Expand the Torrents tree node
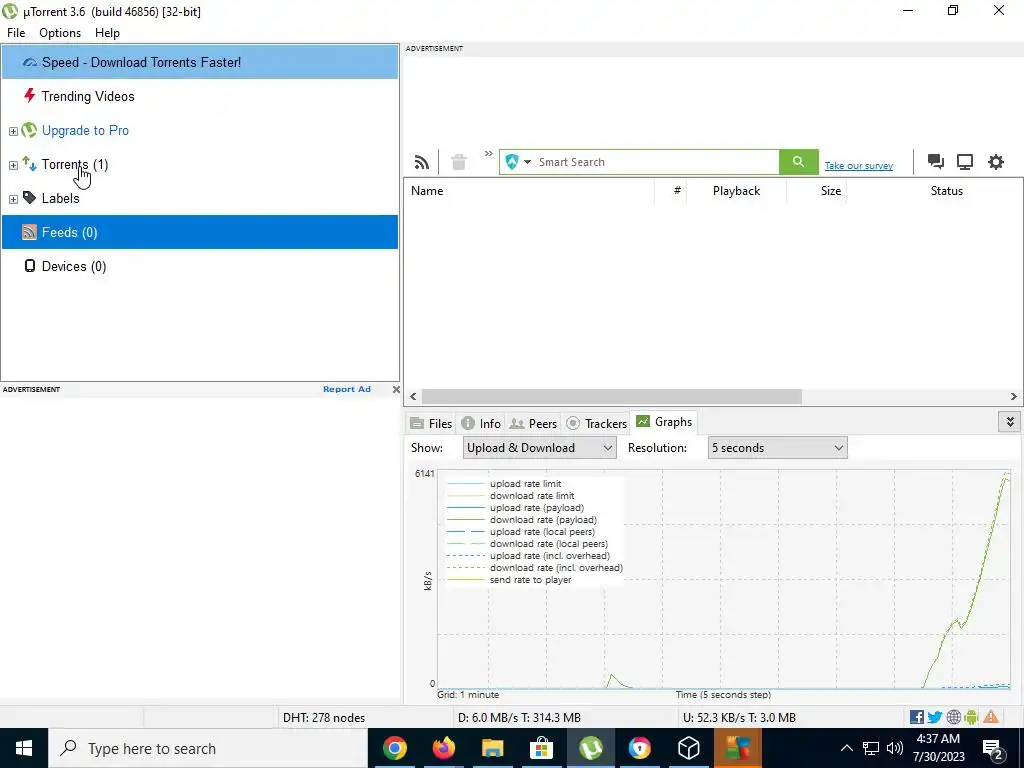The height and width of the screenshot is (768, 1024). (13, 165)
